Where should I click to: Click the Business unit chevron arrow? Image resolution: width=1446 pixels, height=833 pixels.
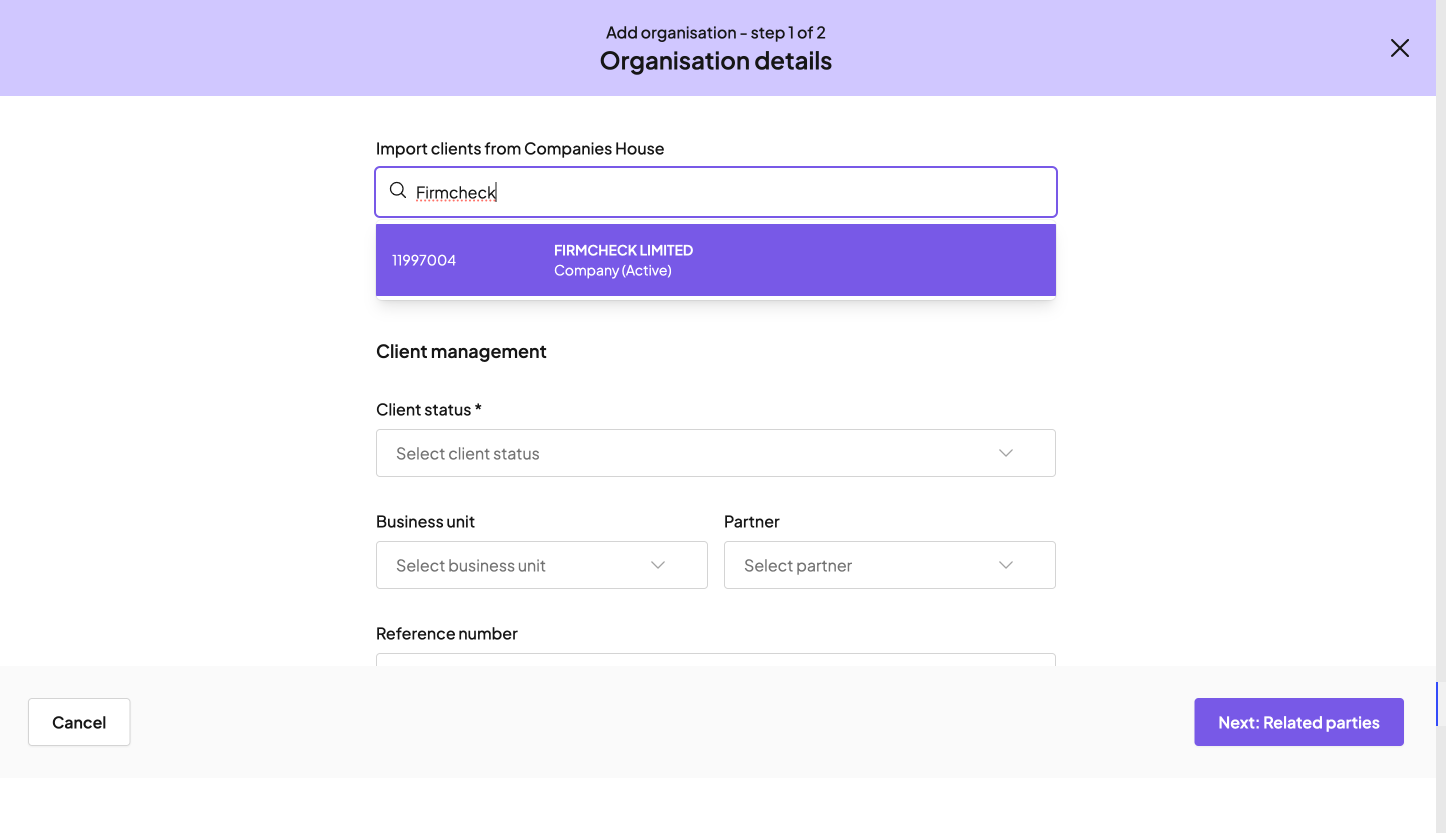[657, 565]
